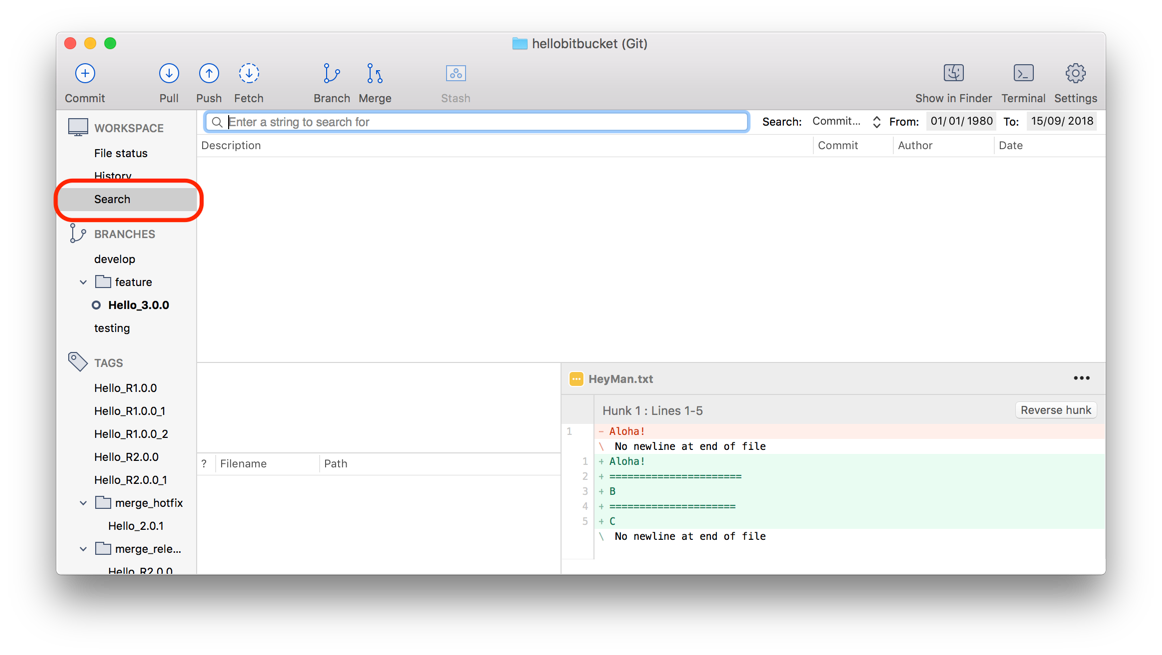Click the Commit toolbar icon

click(x=85, y=73)
